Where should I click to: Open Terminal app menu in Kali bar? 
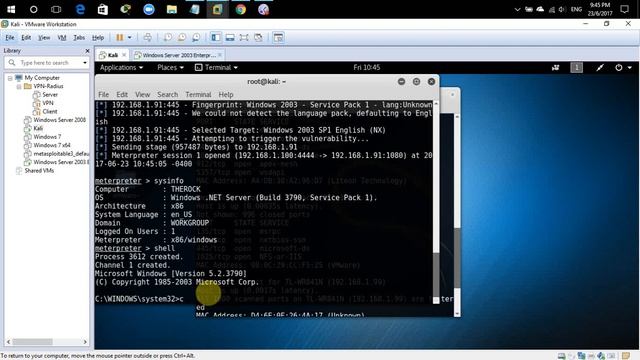coord(216,67)
